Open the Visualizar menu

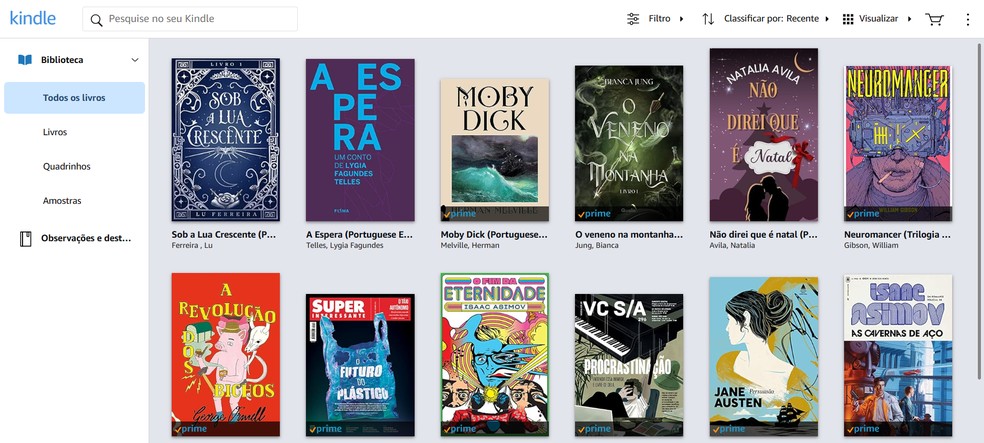pos(877,19)
